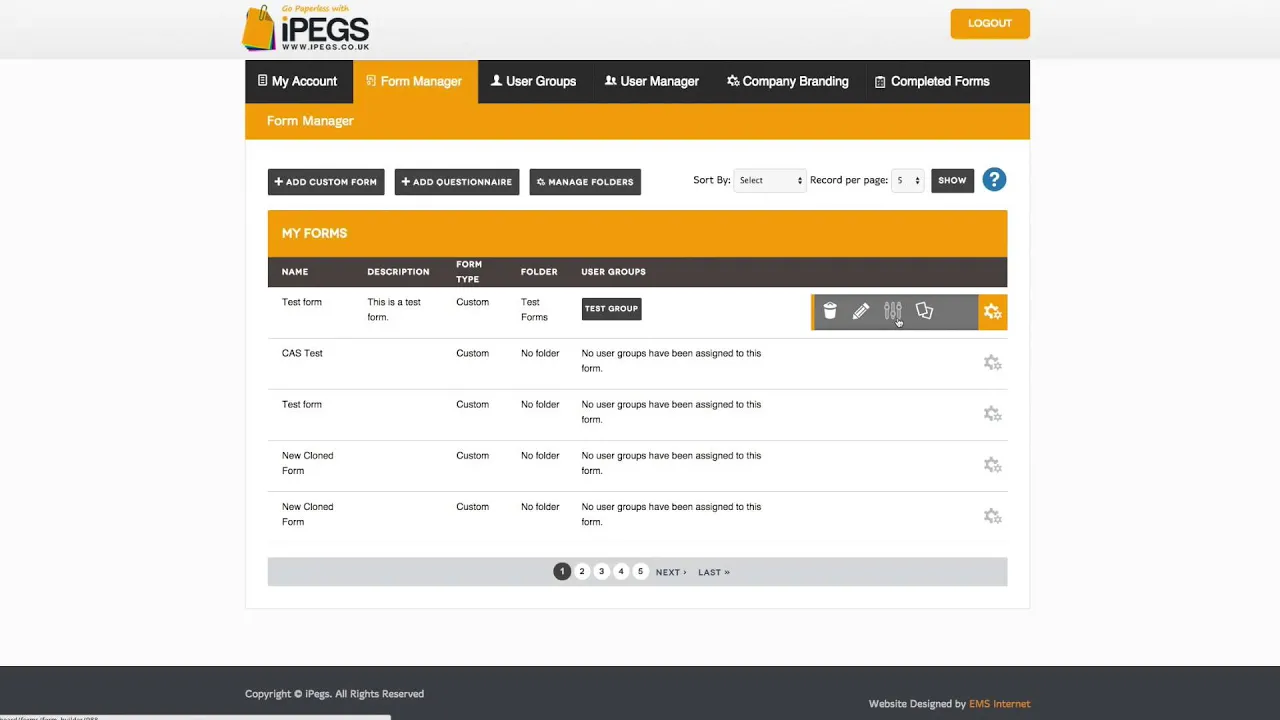
Task: Click the active orange gear icon
Action: [992, 312]
